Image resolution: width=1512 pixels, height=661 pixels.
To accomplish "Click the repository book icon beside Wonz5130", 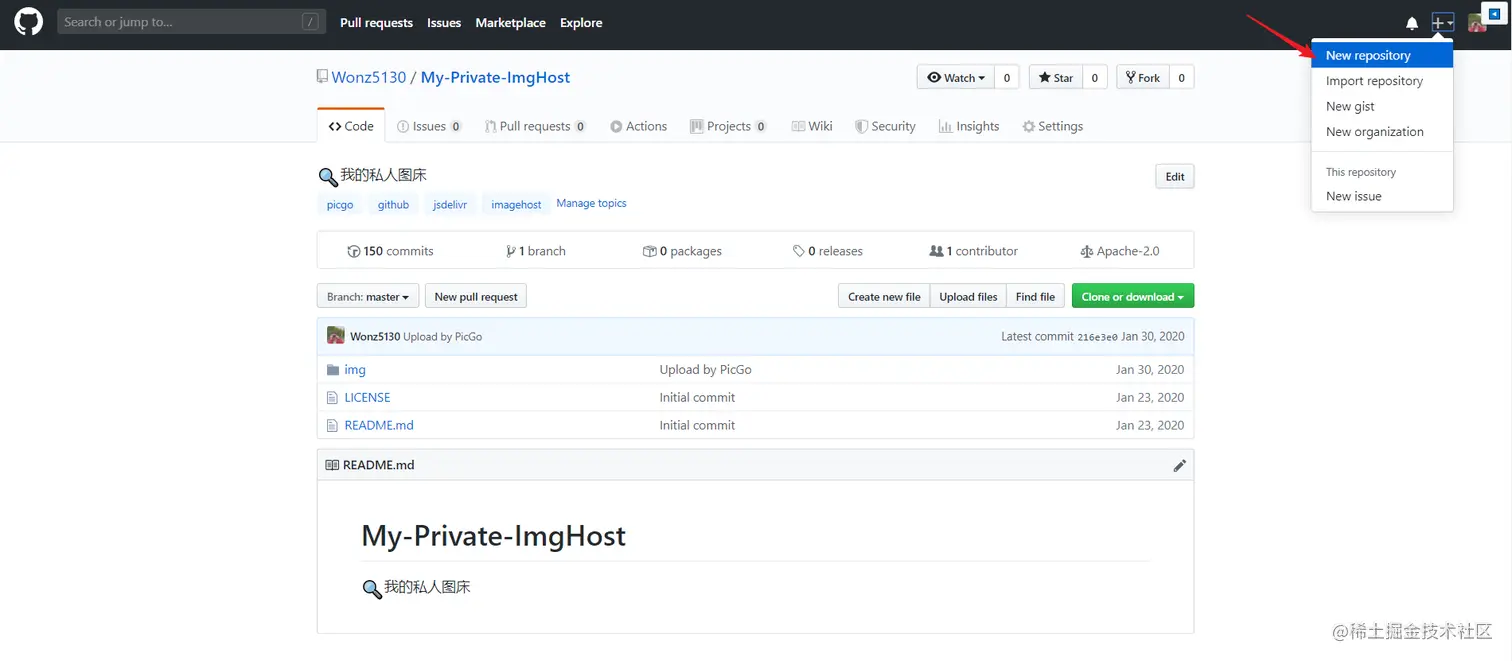I will click(x=322, y=77).
